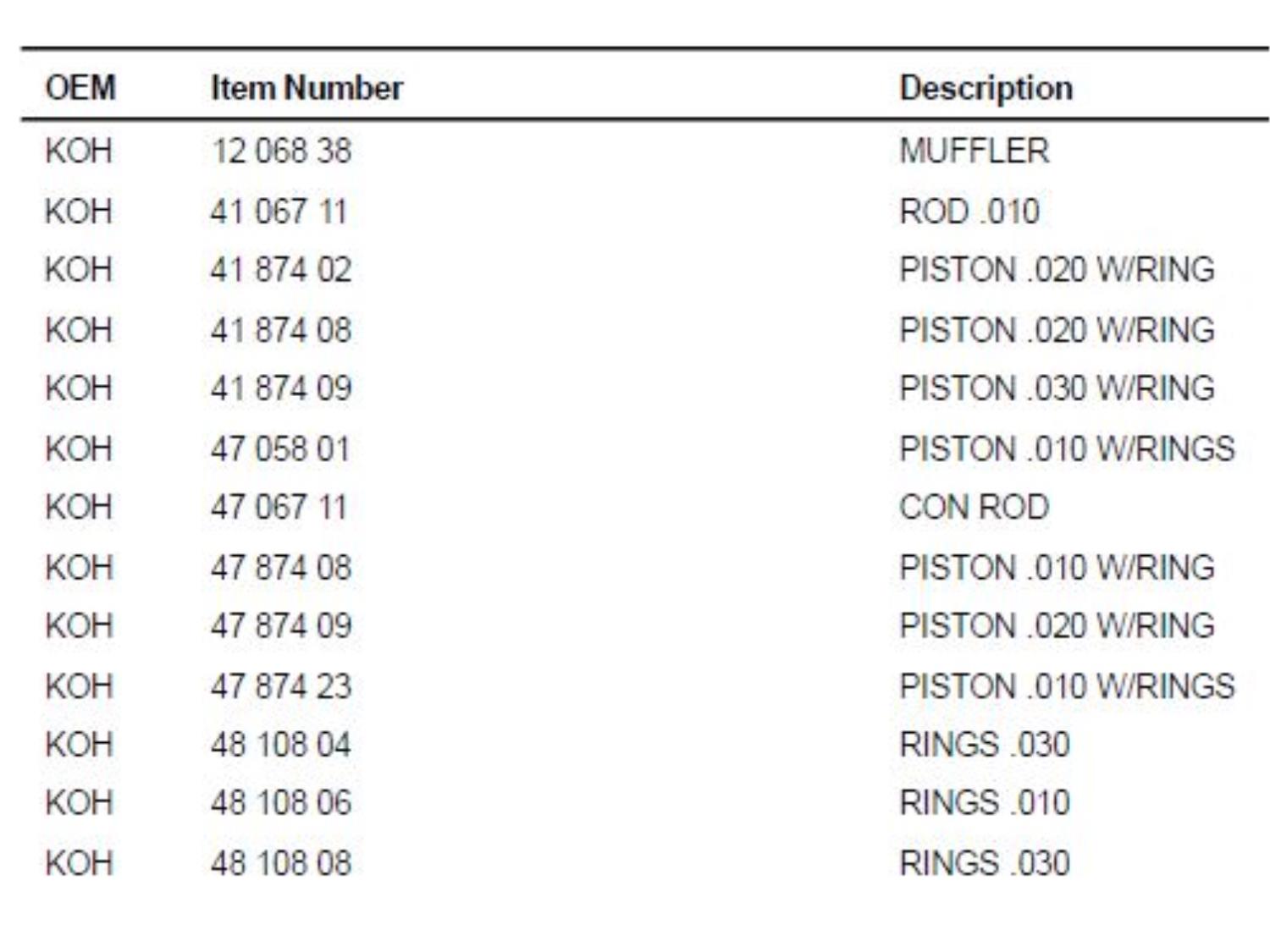Click item number 47 874 08
The image size is (1270, 952).
point(281,567)
